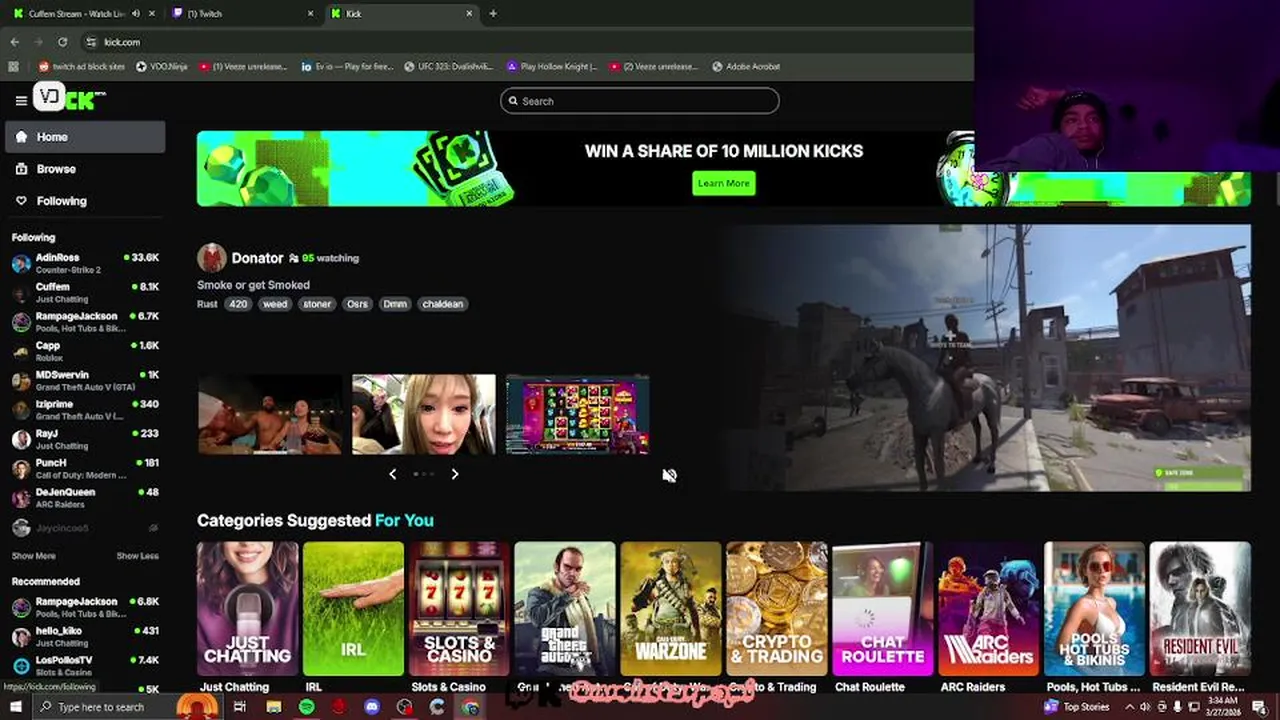
Task: Open the IRL category card
Action: tap(353, 609)
